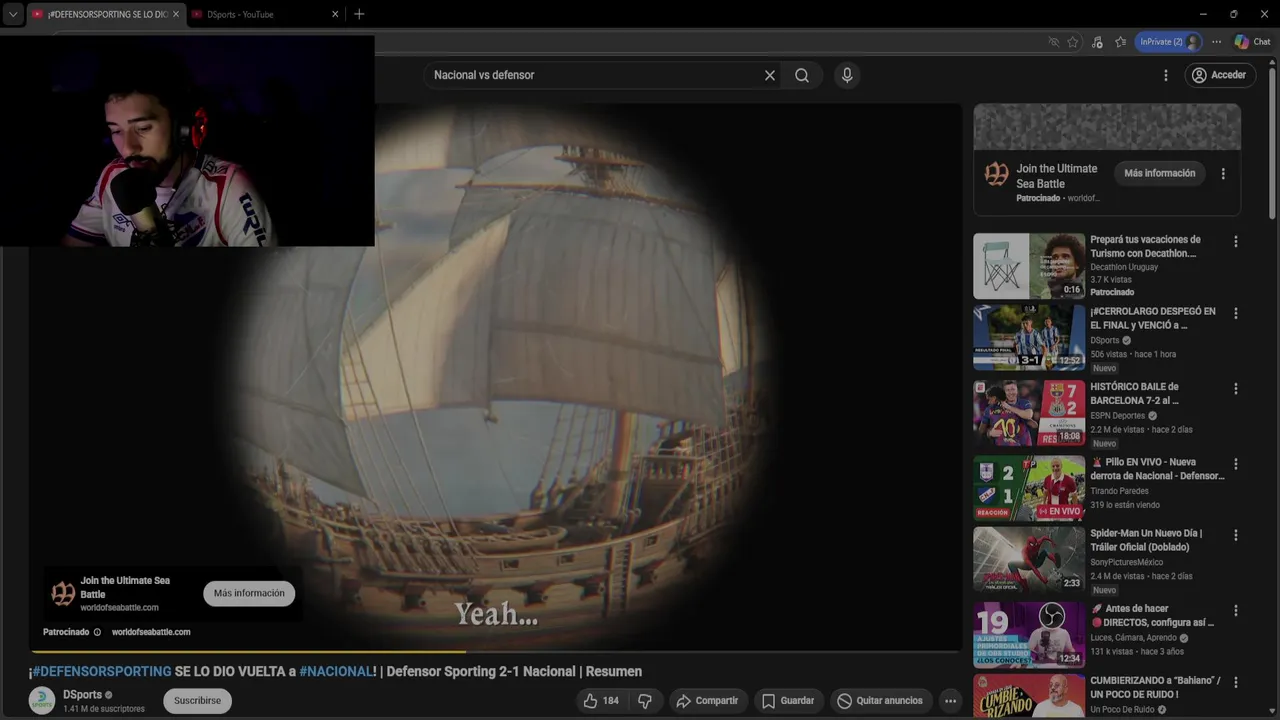Open options for Antes de hacer DIRECTOS

click(1236, 610)
